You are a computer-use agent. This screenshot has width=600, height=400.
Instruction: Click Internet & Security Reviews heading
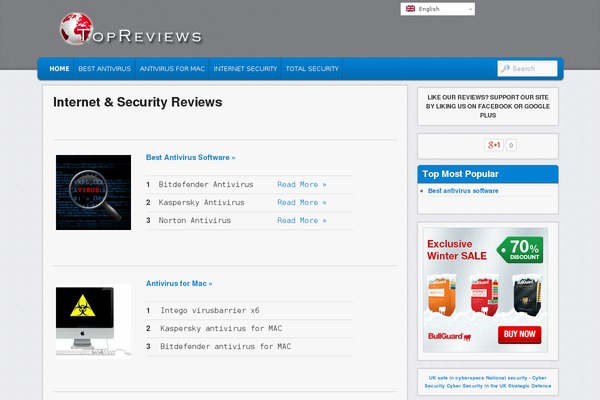pos(138,102)
